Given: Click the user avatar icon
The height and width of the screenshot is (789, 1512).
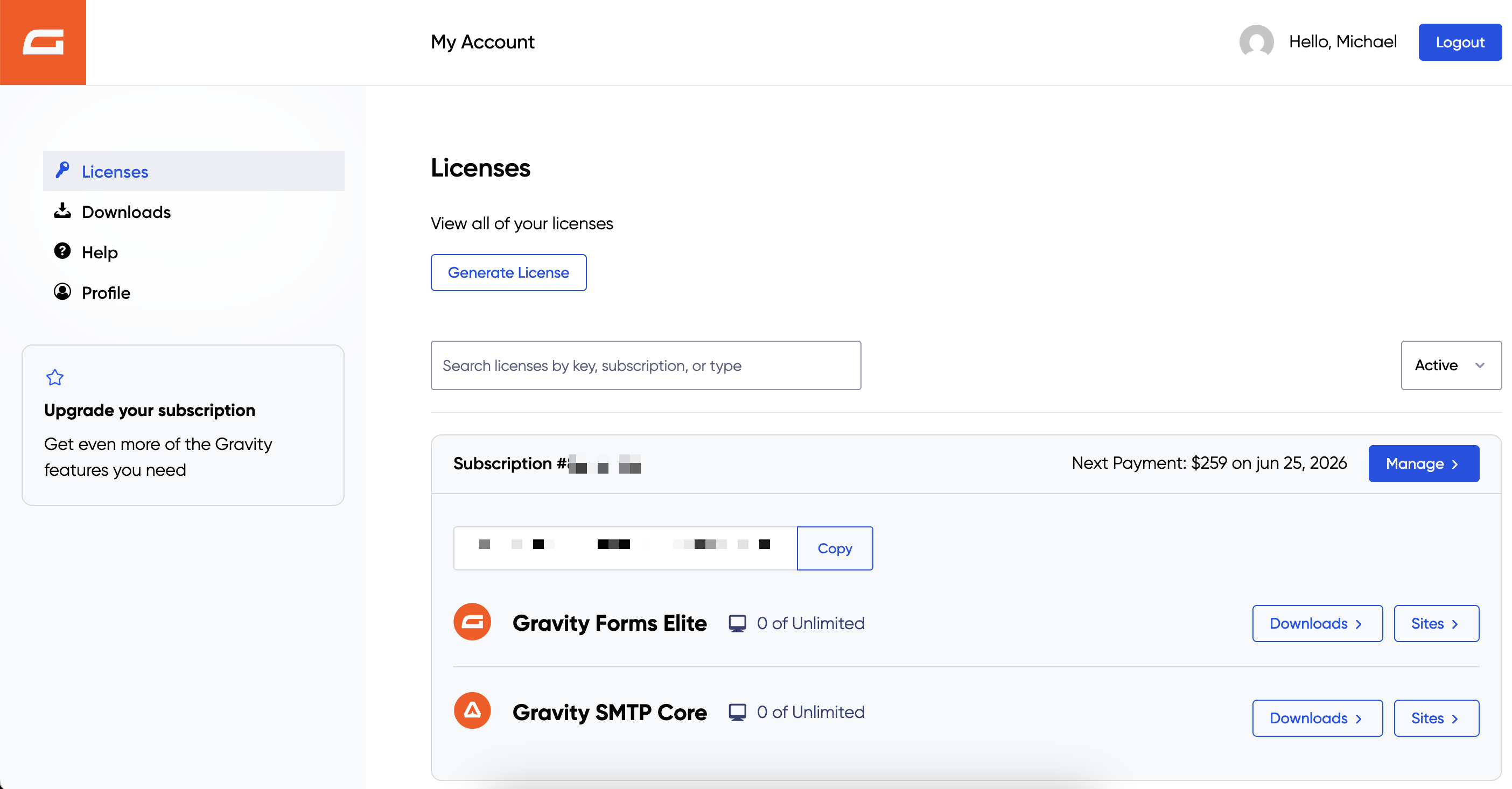Looking at the screenshot, I should pos(1256,41).
